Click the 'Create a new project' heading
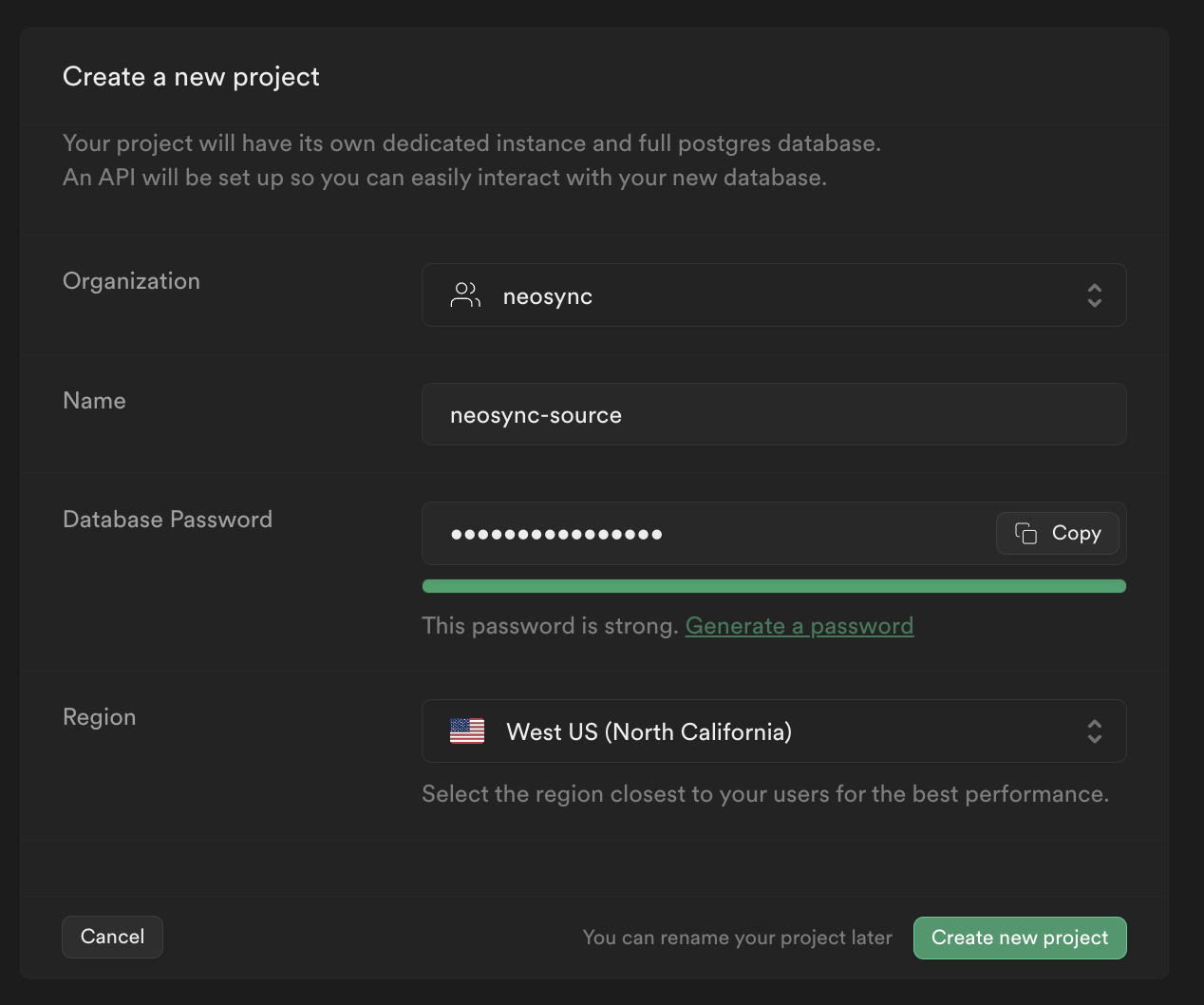1204x1005 pixels. [191, 77]
